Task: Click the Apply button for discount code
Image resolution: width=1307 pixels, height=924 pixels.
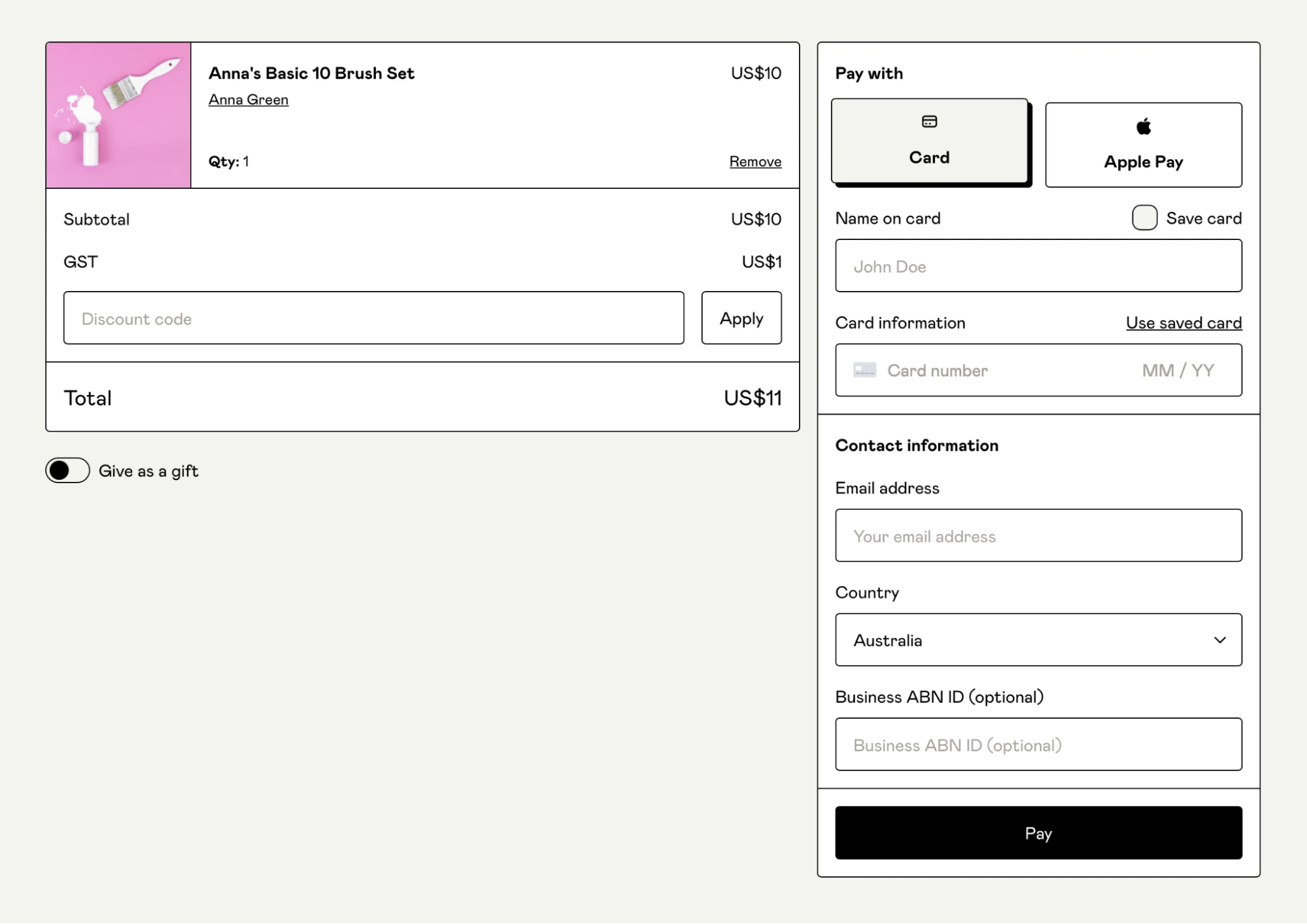Action: (741, 318)
